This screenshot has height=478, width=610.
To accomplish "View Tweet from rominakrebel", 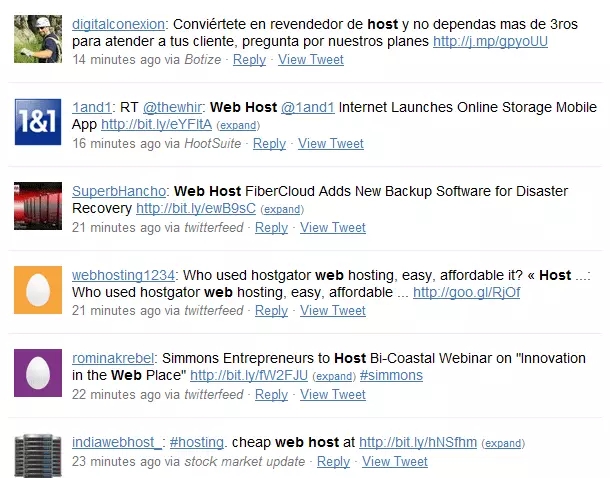I will (x=333, y=394).
